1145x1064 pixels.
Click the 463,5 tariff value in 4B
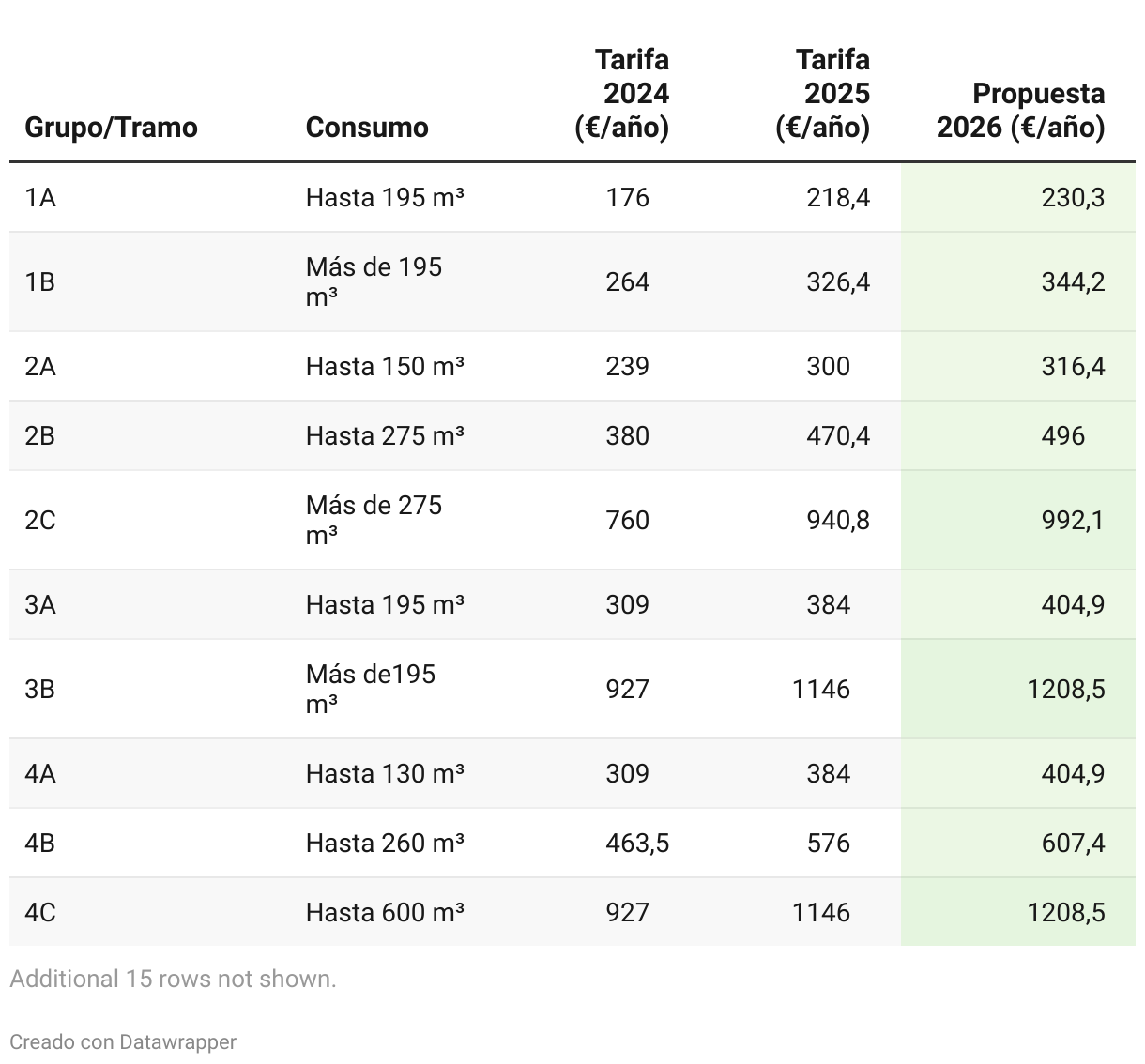pyautogui.click(x=637, y=844)
